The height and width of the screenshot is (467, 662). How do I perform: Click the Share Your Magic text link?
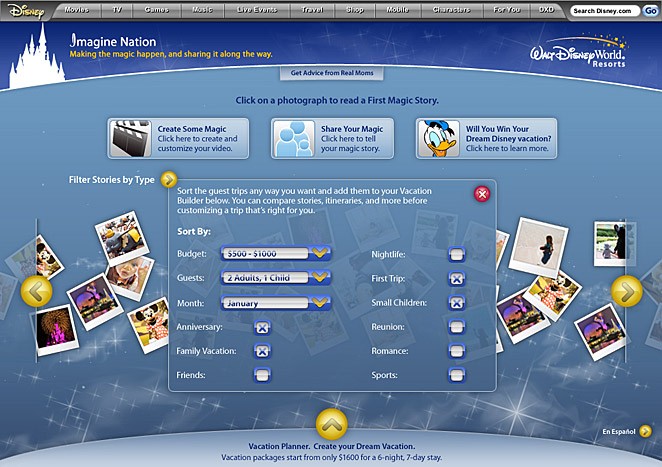point(352,129)
